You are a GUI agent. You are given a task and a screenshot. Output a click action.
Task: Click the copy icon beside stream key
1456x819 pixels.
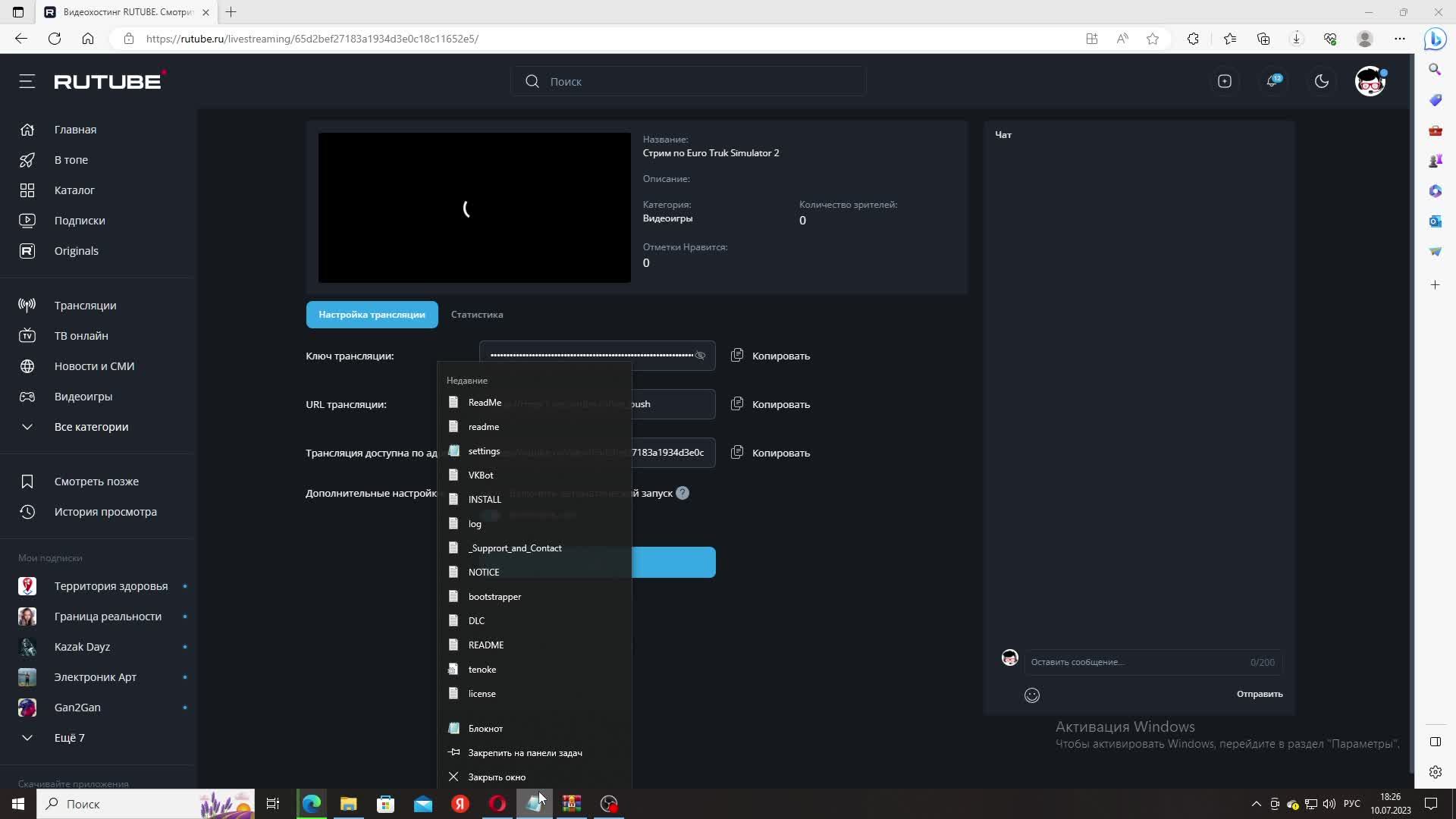(736, 356)
